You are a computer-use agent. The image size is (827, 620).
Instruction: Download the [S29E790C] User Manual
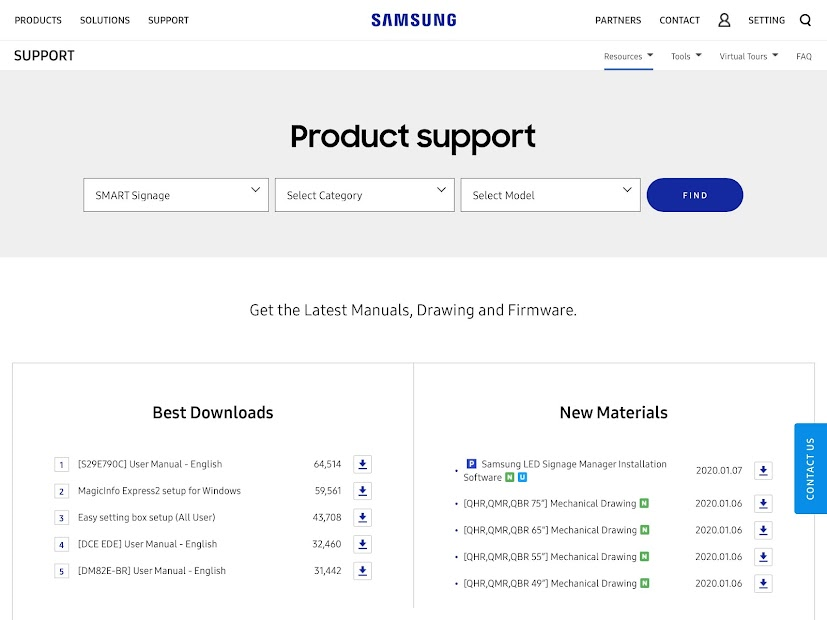[361, 464]
